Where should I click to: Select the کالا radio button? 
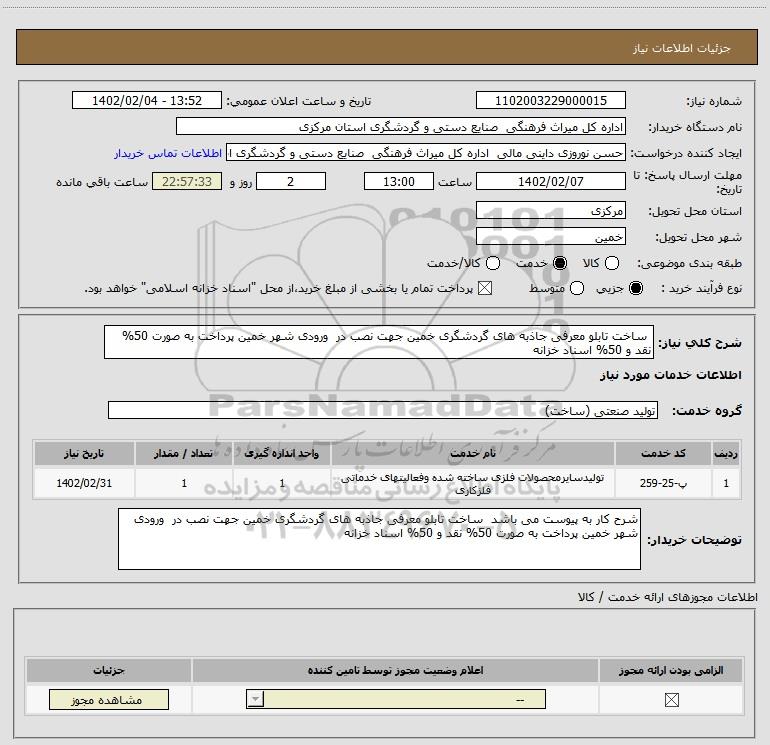611,263
